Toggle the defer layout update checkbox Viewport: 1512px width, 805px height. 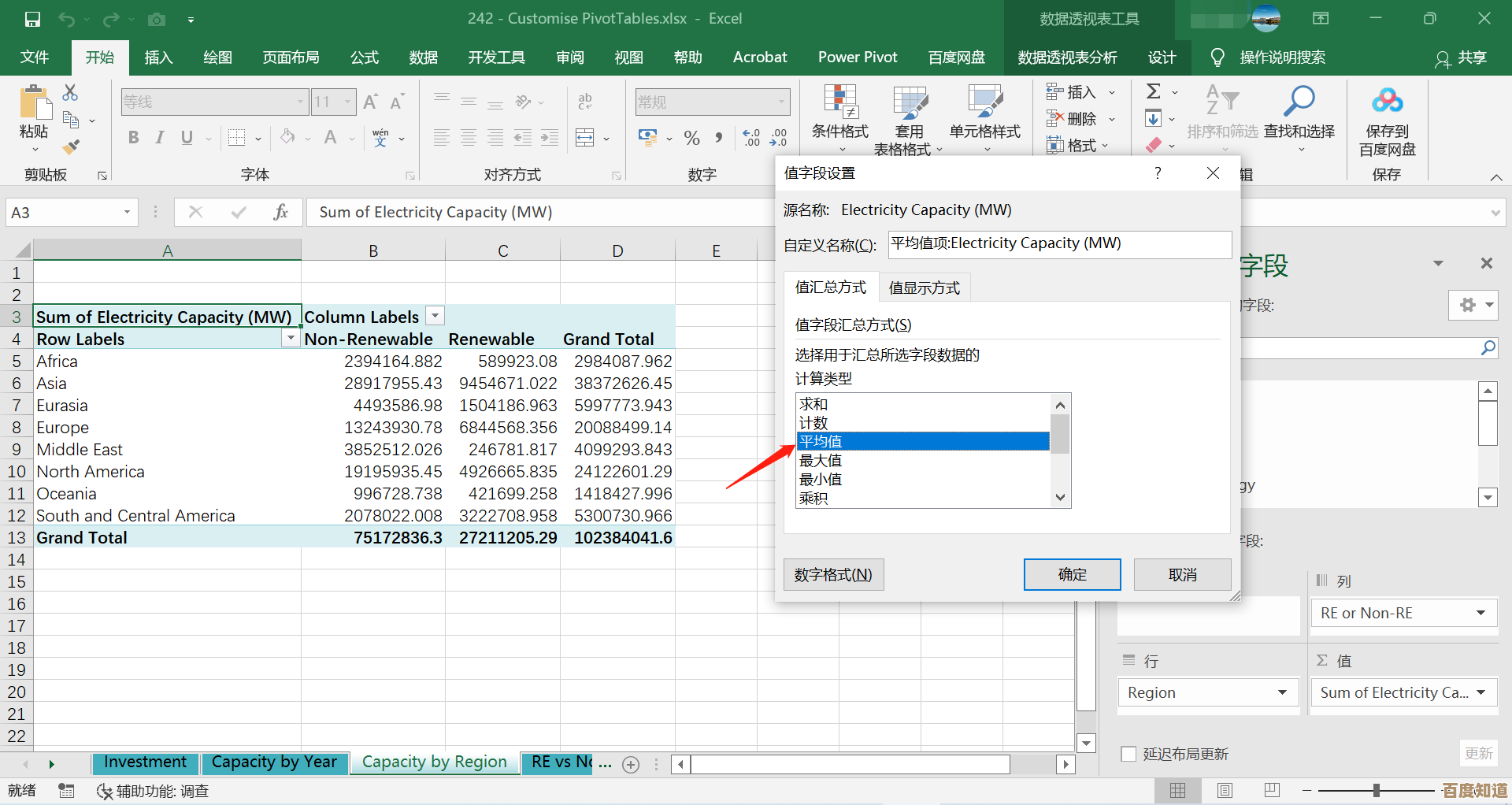tap(1128, 754)
